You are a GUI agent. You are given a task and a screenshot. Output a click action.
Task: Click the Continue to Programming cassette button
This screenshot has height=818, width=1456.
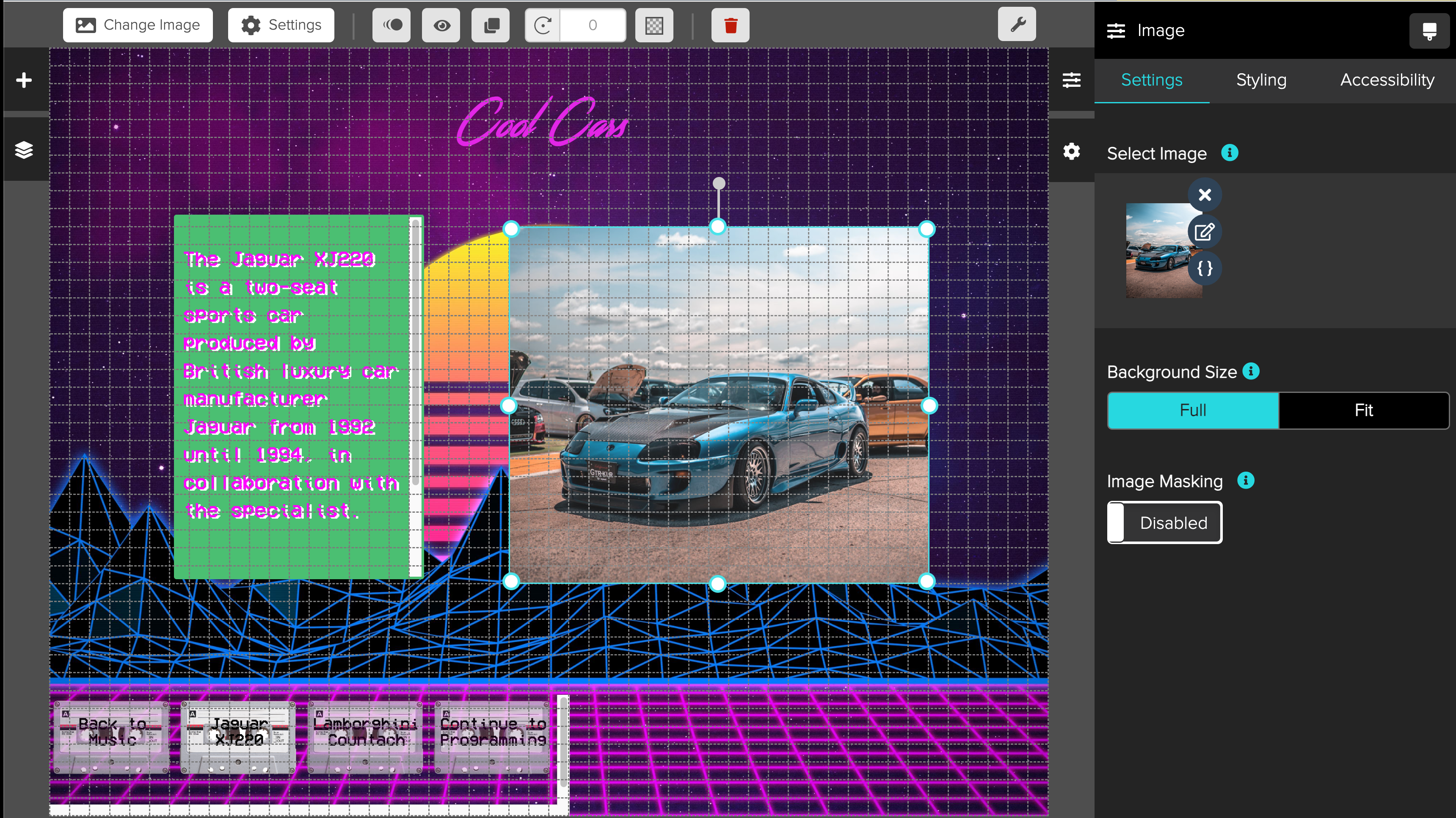(492, 737)
